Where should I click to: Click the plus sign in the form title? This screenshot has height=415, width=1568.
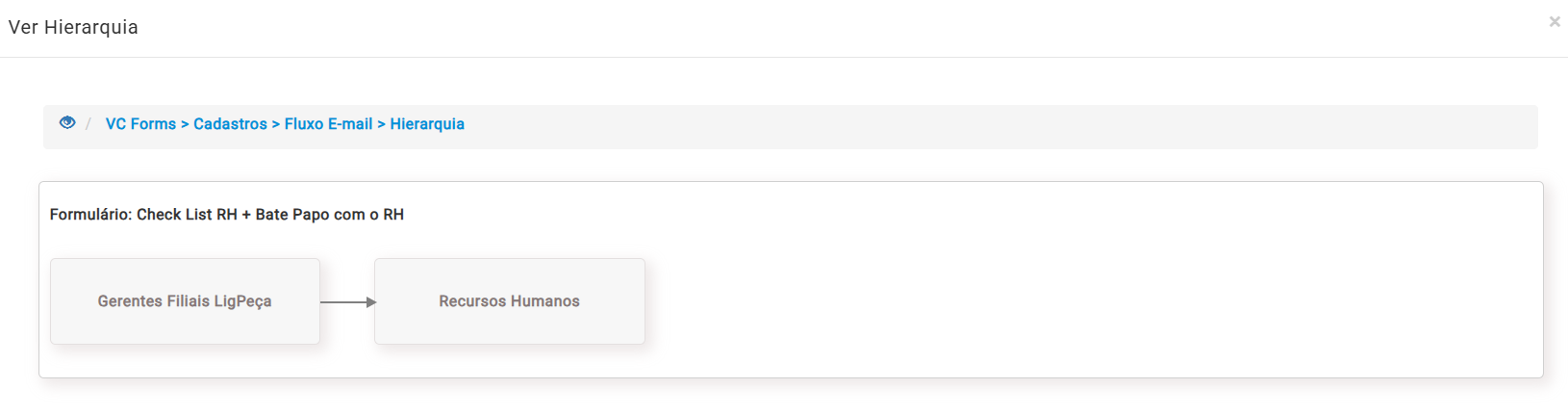[246, 215]
